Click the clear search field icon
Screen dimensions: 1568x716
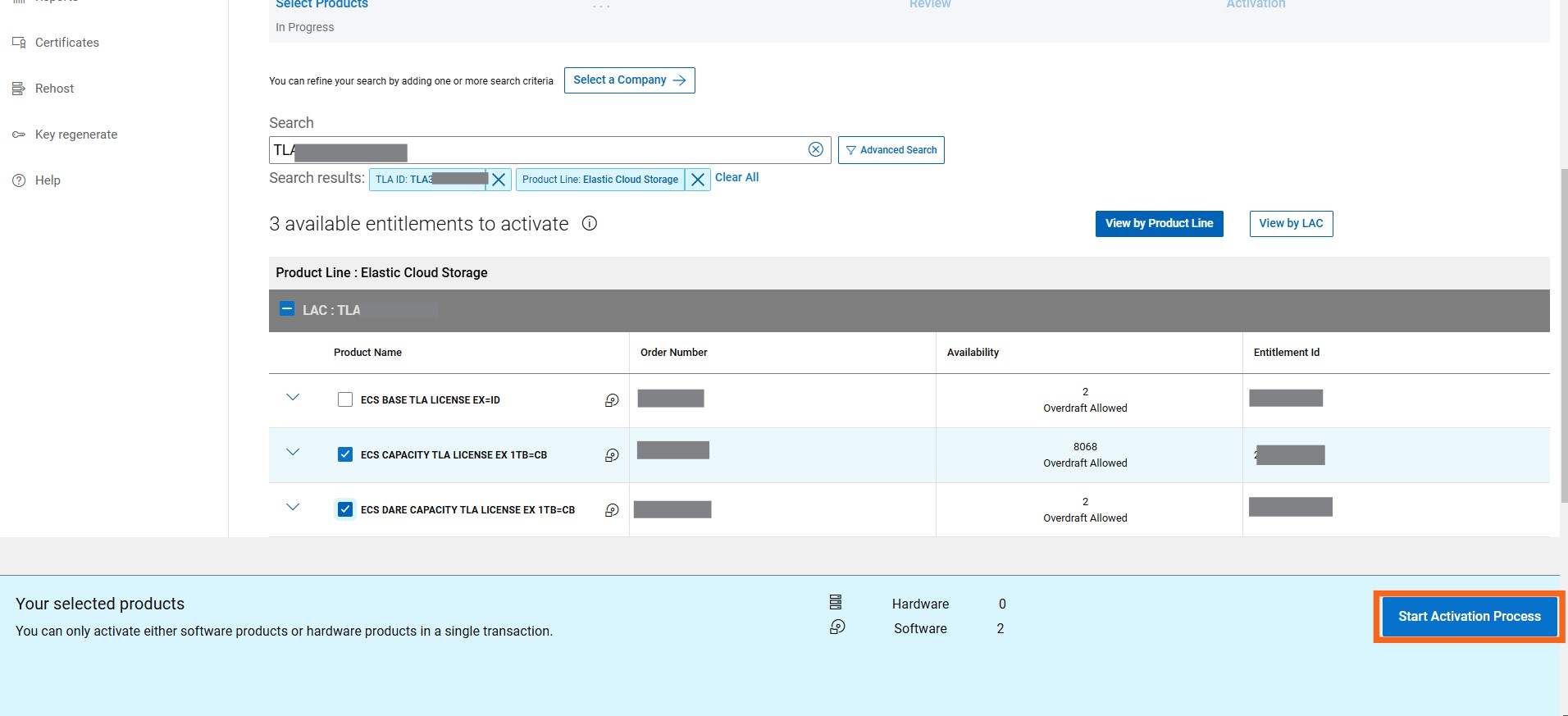pos(815,149)
